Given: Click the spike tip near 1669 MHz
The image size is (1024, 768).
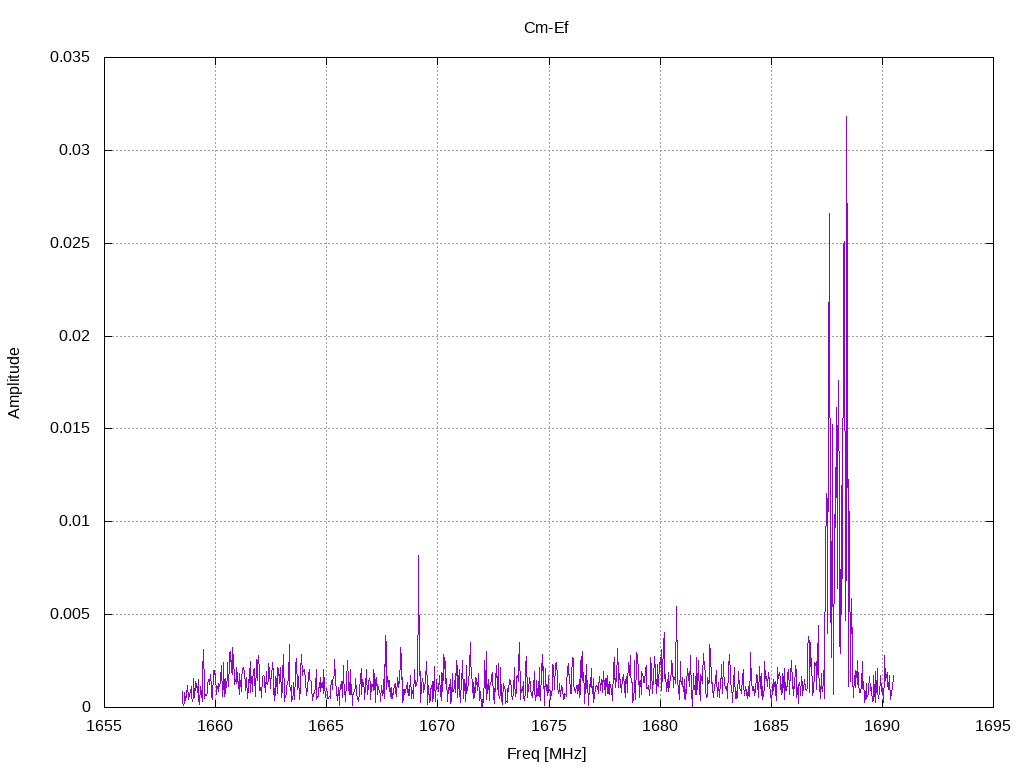Looking at the screenshot, I should coord(419,556).
